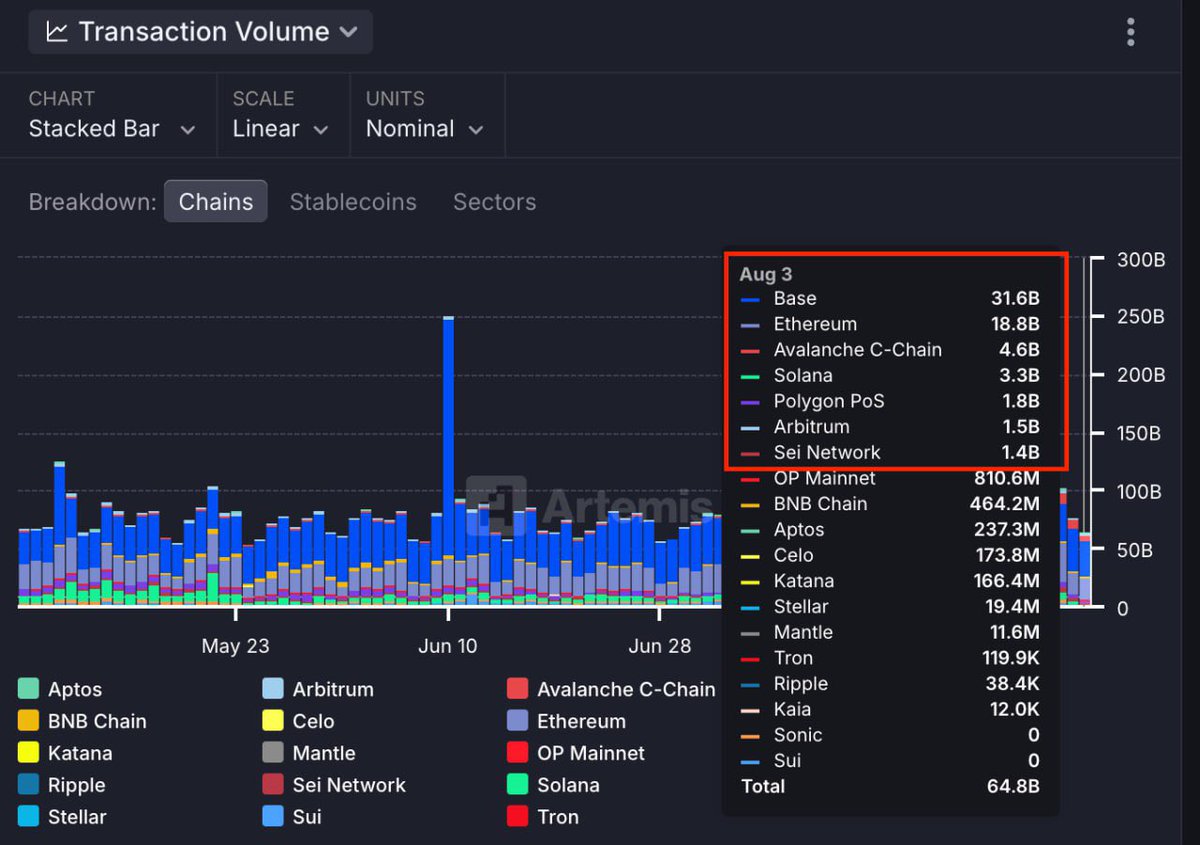
Task: Click the 300B y-axis label
Action: 1141,260
